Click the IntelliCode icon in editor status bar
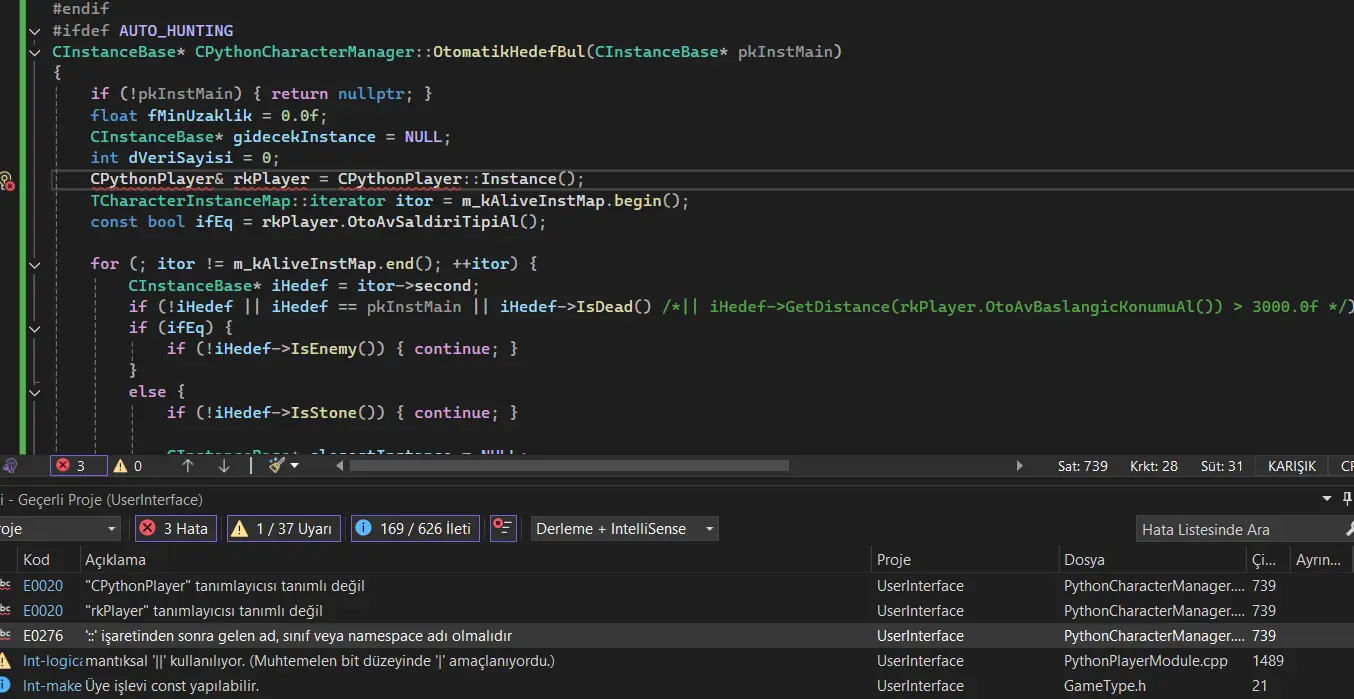Image resolution: width=1354 pixels, height=699 pixels. pos(10,466)
